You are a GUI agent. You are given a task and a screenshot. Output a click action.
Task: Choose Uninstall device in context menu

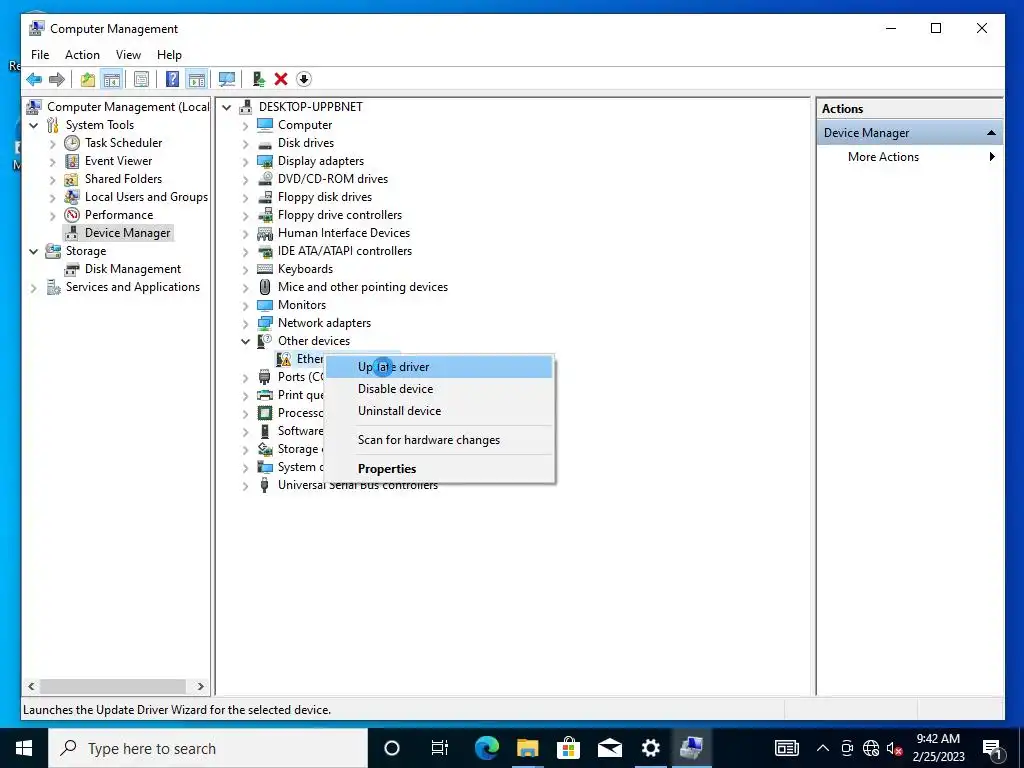pyautogui.click(x=439, y=411)
